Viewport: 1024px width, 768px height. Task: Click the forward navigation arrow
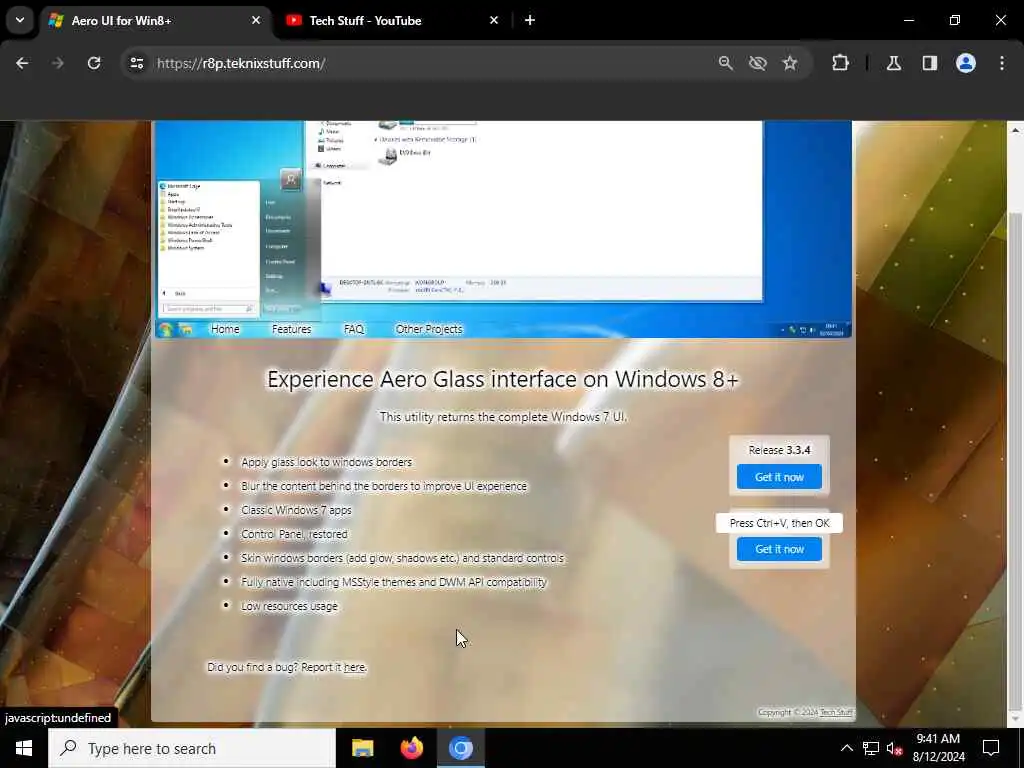58,63
